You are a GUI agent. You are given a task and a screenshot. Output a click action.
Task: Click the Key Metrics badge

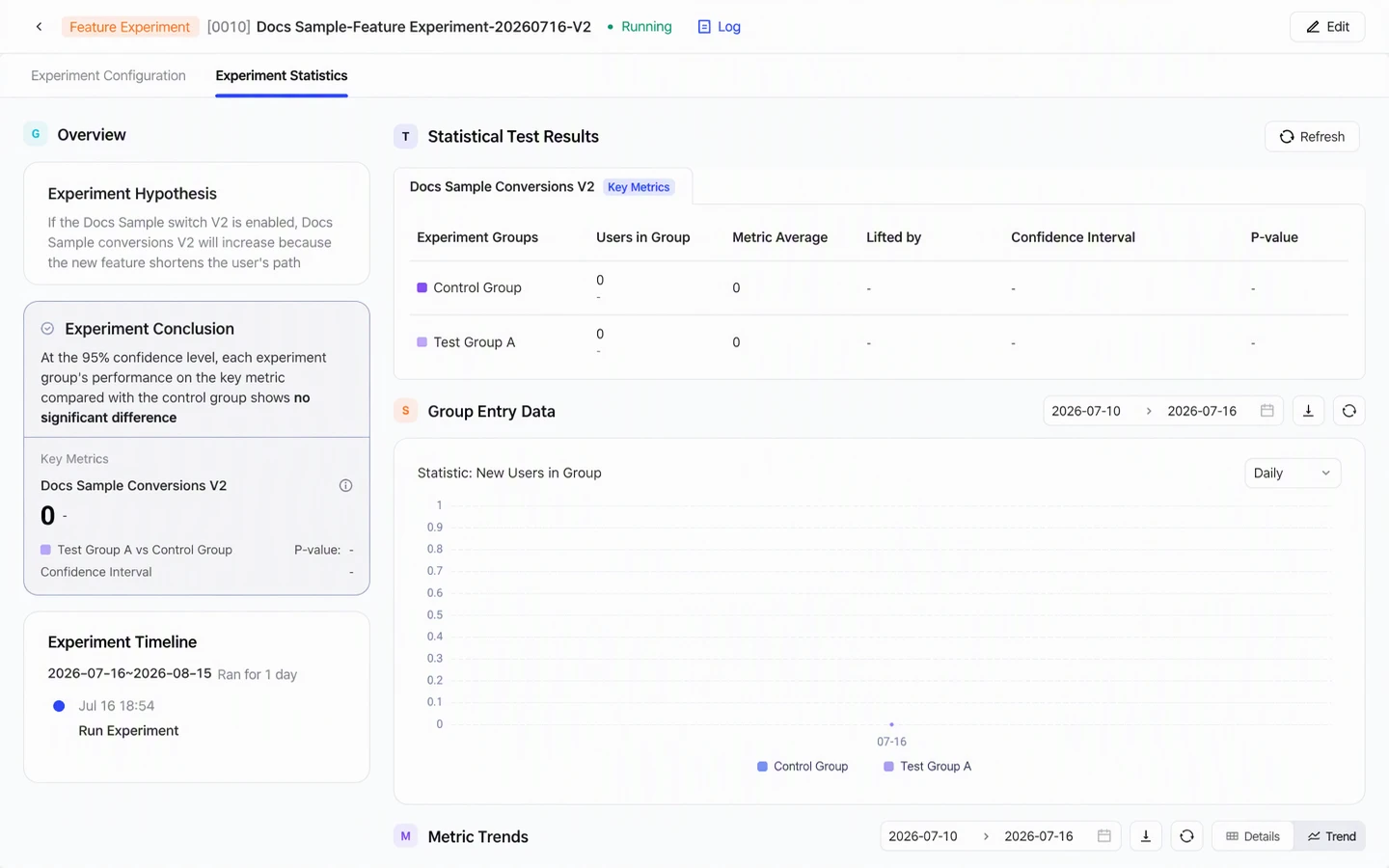click(639, 187)
